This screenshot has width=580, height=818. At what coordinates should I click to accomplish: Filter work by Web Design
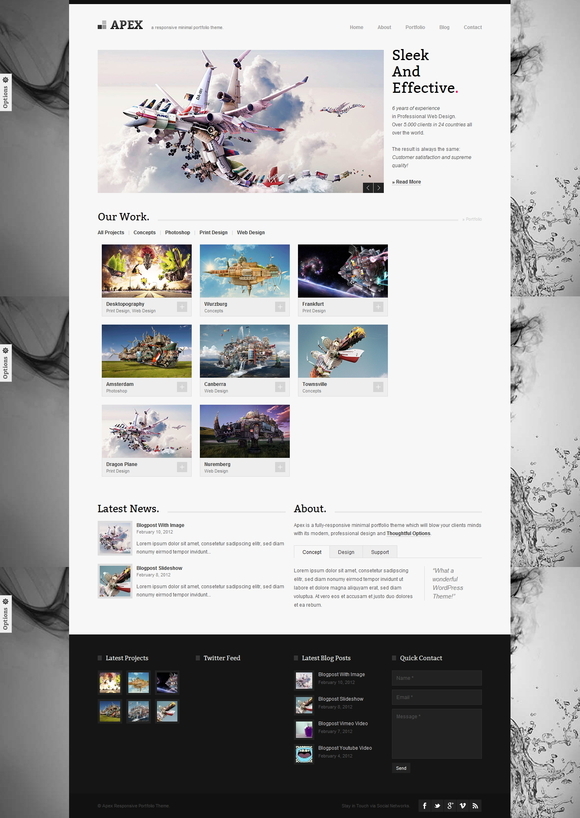(x=251, y=233)
